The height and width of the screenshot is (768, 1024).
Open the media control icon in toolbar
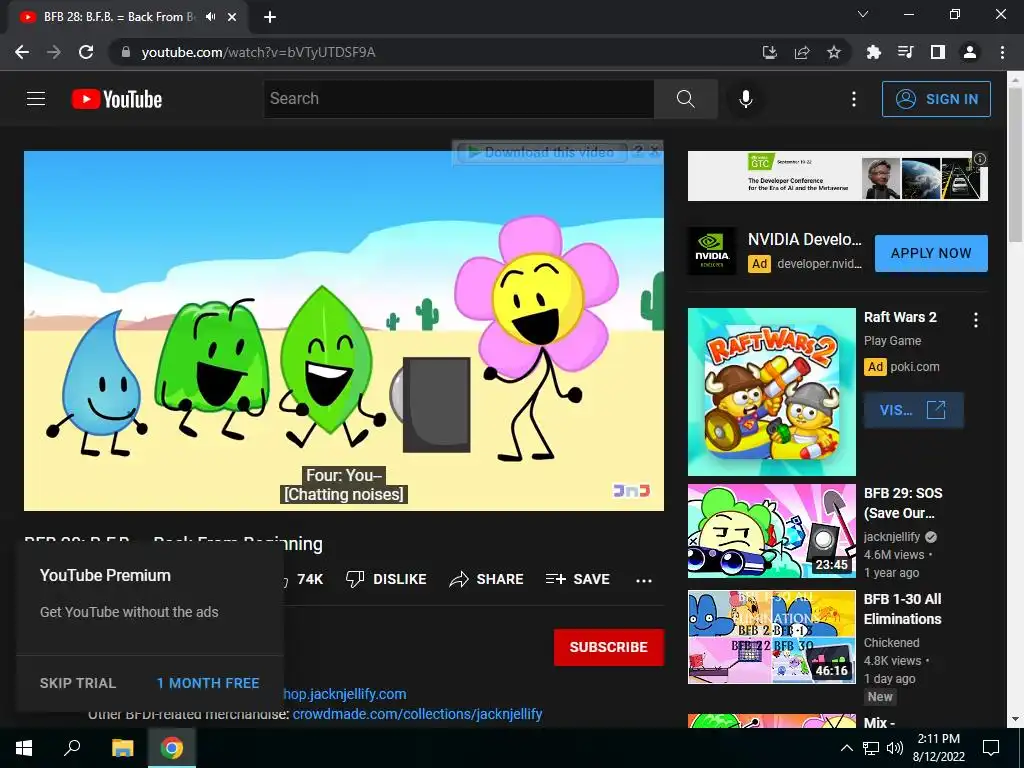click(x=905, y=52)
